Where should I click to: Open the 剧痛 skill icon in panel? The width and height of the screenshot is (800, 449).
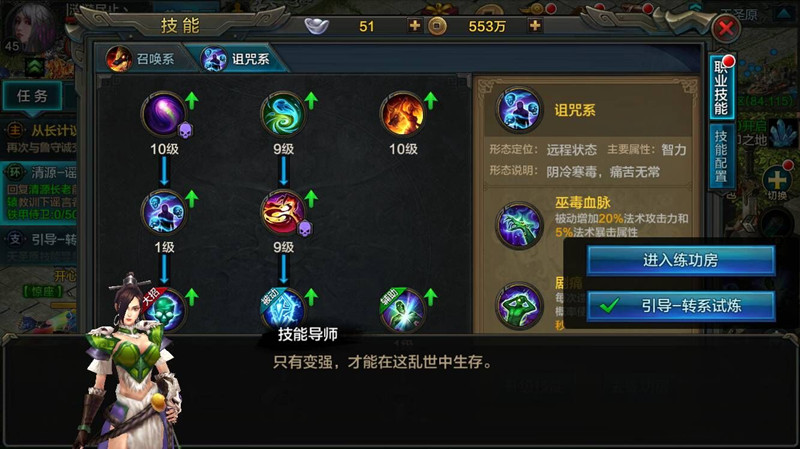tap(519, 305)
